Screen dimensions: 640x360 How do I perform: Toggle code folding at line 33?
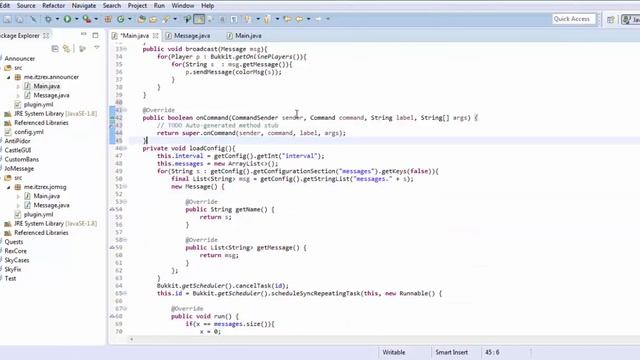(x=125, y=49)
